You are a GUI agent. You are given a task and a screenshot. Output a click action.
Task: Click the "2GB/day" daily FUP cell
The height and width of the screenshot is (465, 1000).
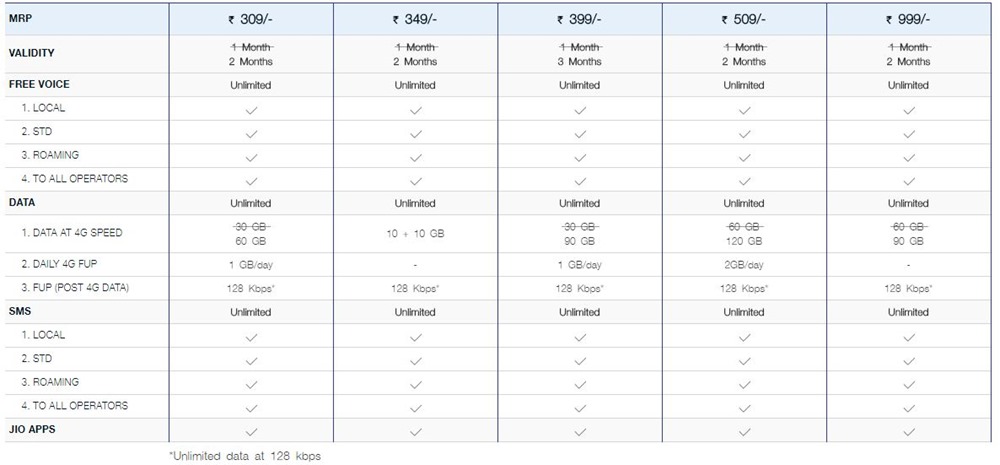(744, 265)
